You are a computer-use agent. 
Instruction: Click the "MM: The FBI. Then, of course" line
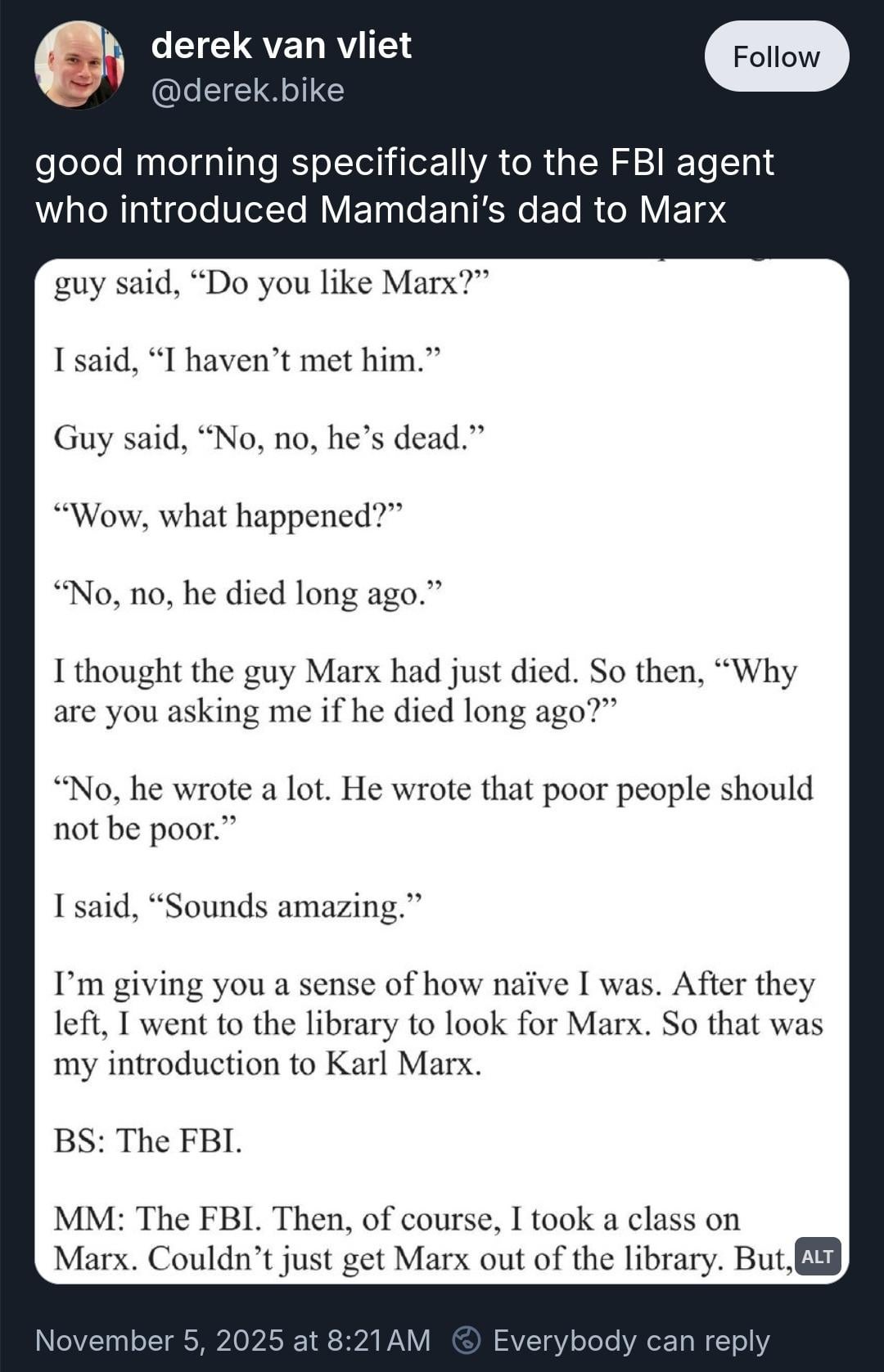(x=396, y=1219)
